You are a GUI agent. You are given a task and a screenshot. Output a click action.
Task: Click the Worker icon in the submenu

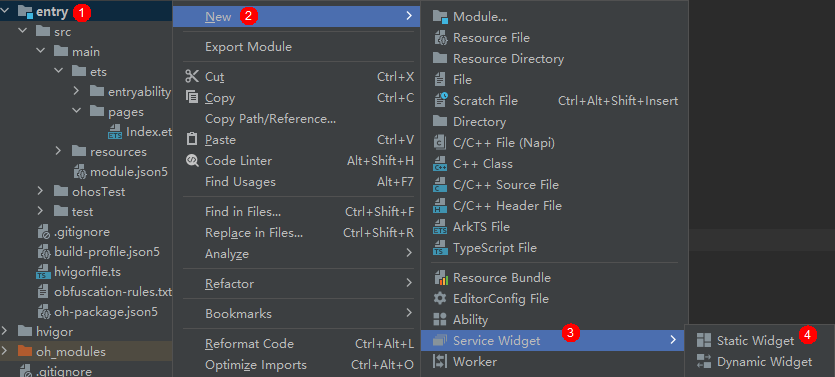click(440, 362)
